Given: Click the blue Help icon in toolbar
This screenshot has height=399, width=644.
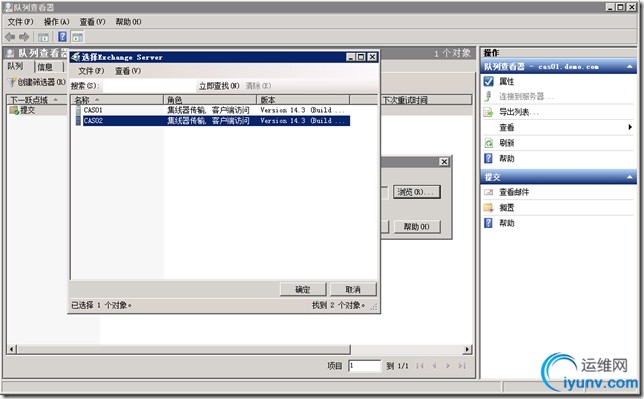Looking at the screenshot, I should tap(62, 37).
